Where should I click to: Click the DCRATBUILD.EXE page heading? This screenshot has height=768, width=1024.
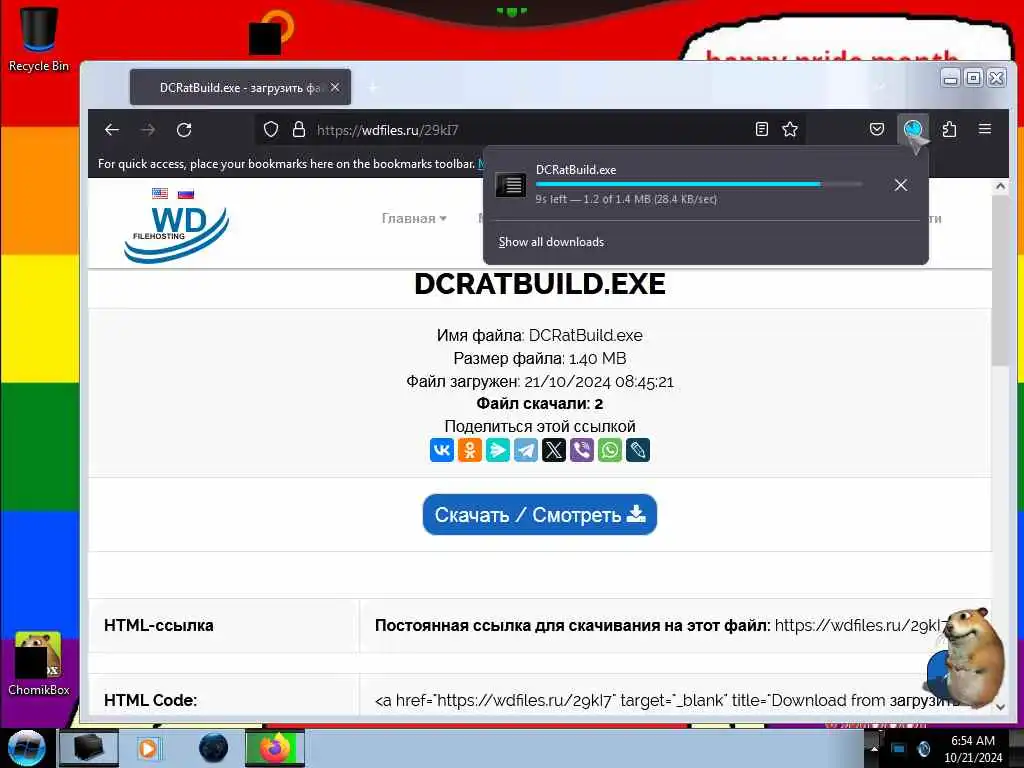tap(539, 284)
